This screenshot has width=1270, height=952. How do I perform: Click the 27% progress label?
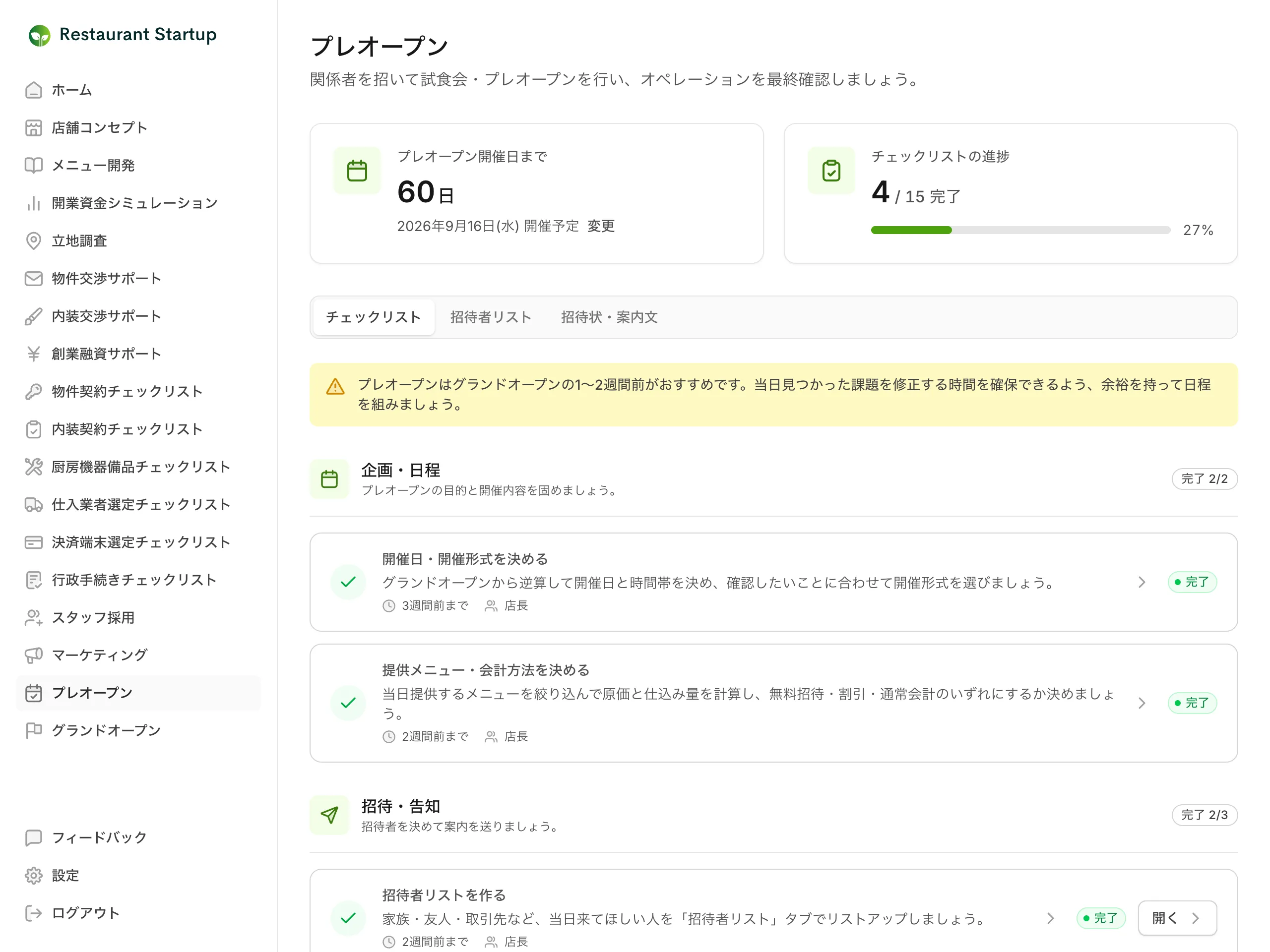click(1198, 230)
